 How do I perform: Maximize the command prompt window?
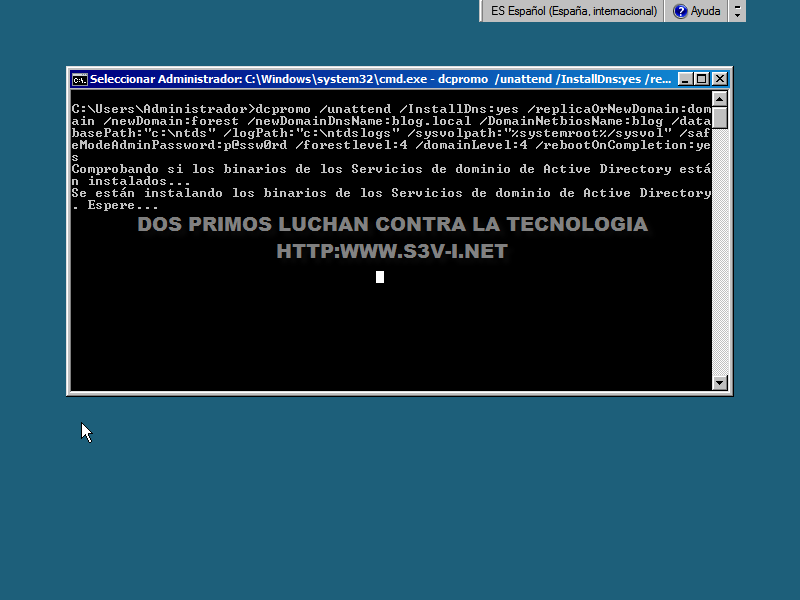[x=701, y=79]
